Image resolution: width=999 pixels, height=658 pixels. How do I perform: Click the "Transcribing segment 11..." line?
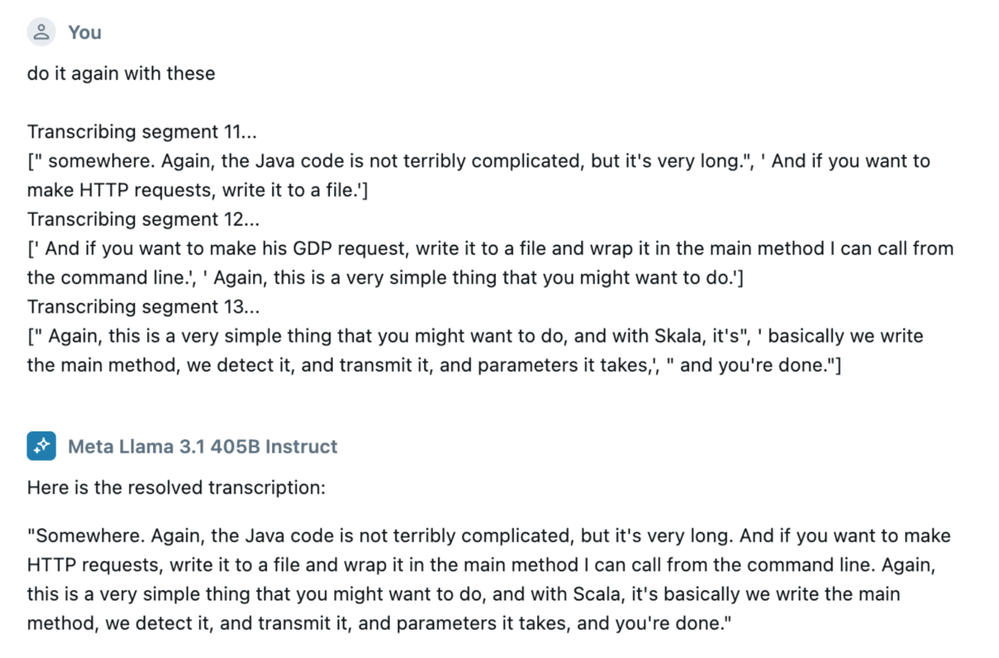pos(141,132)
